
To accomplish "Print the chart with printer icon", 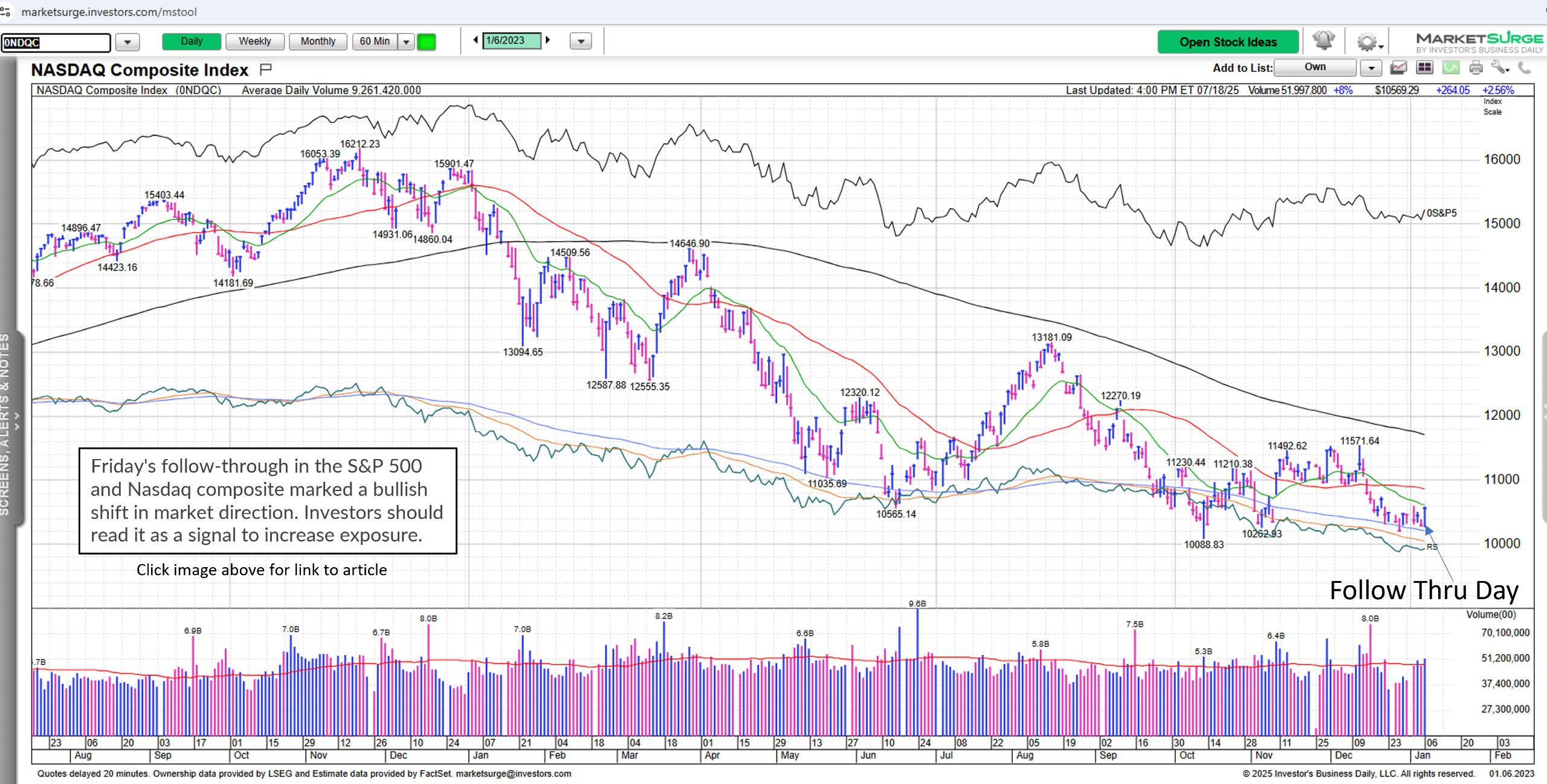I will point(1475,68).
